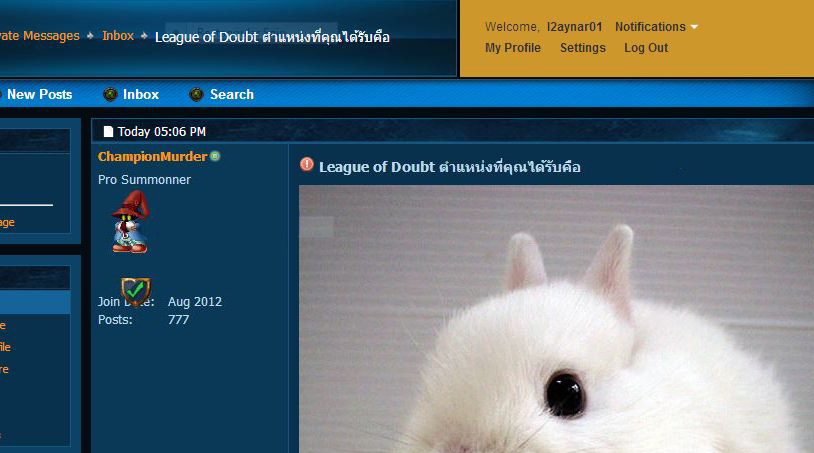The width and height of the screenshot is (814, 453).
Task: Log Out of the forum
Action: coord(646,48)
